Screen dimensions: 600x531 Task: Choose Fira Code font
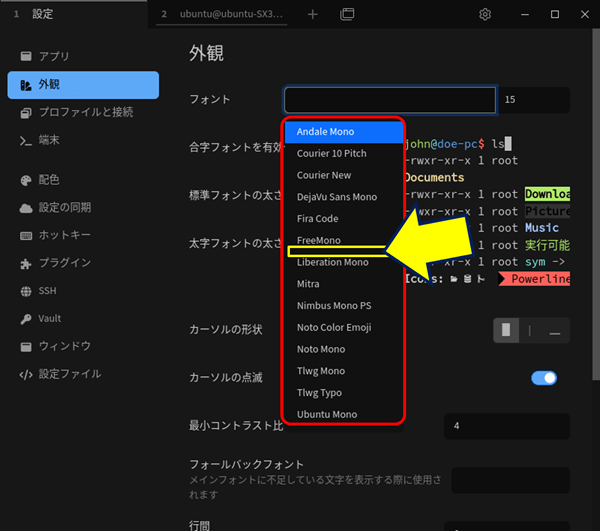tap(344, 219)
